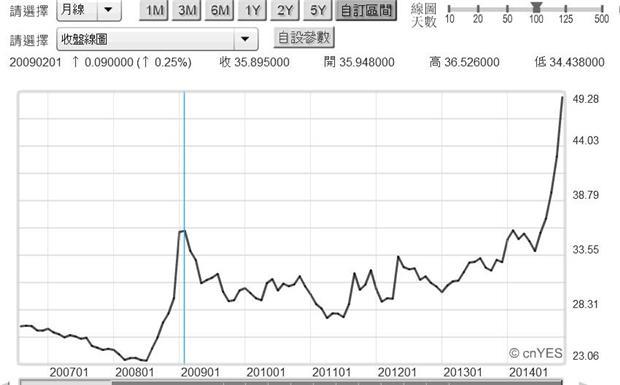The height and width of the screenshot is (385, 620).
Task: Open the 月線 period dropdown
Action: 89,10
